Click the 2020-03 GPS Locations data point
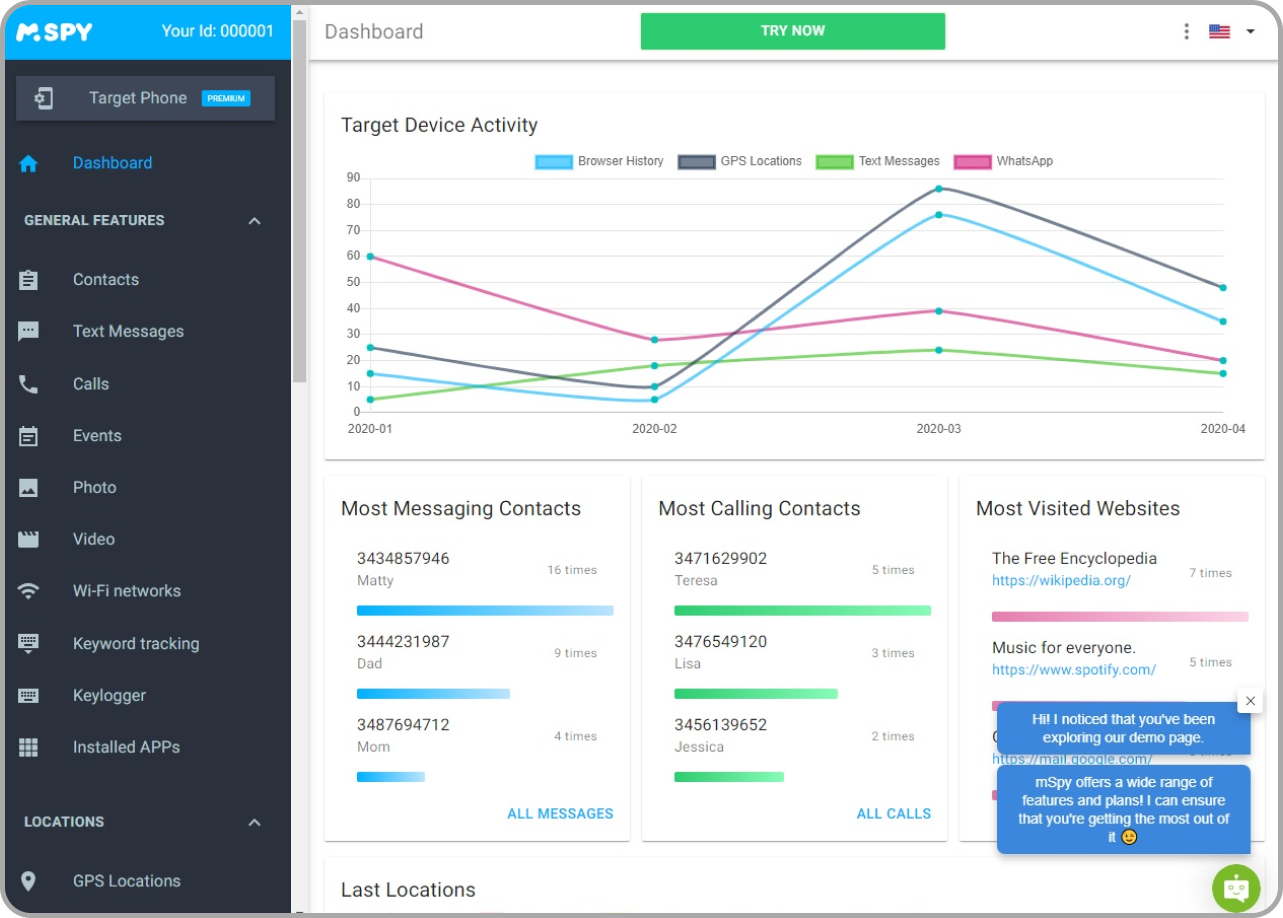1283x918 pixels. tap(939, 188)
